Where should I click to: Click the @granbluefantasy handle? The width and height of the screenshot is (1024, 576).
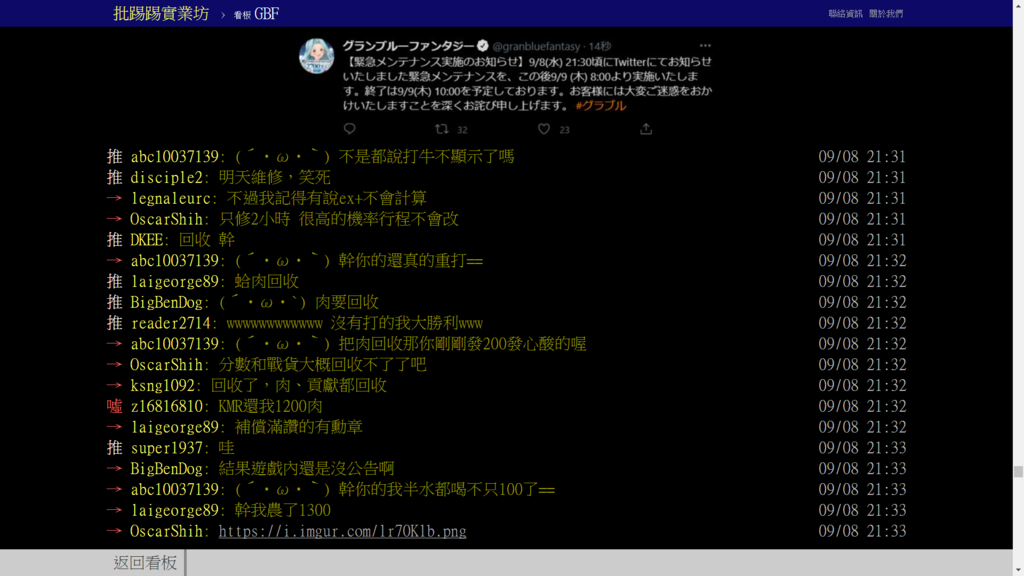point(536,46)
